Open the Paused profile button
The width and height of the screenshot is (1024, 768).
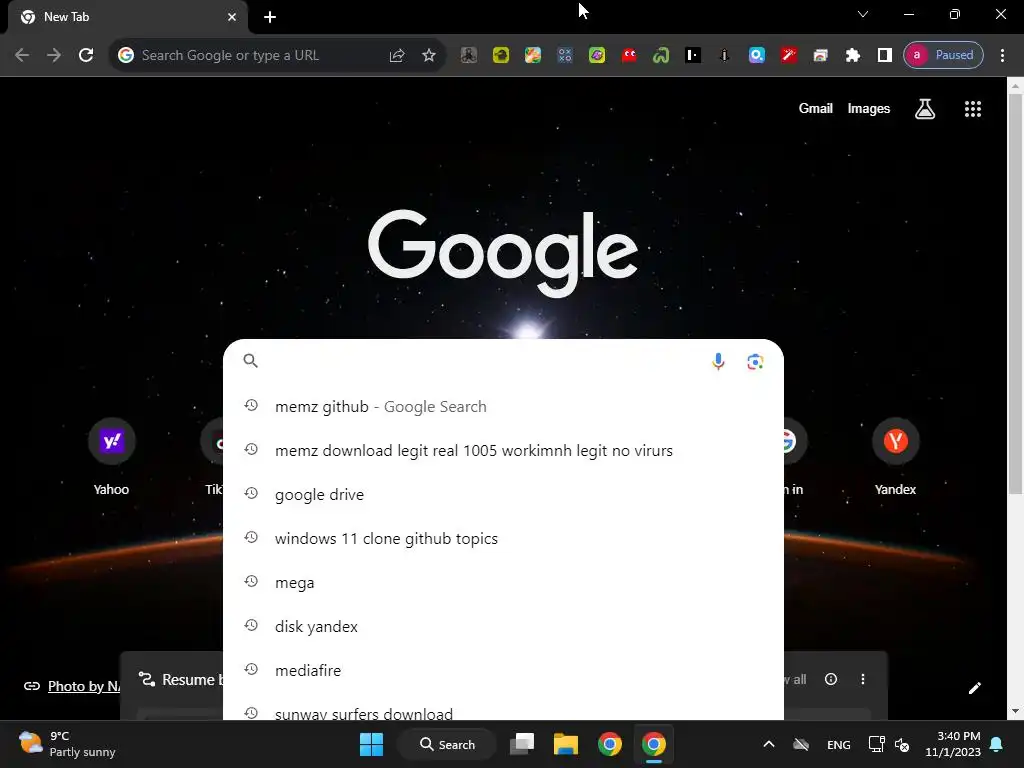[943, 55]
